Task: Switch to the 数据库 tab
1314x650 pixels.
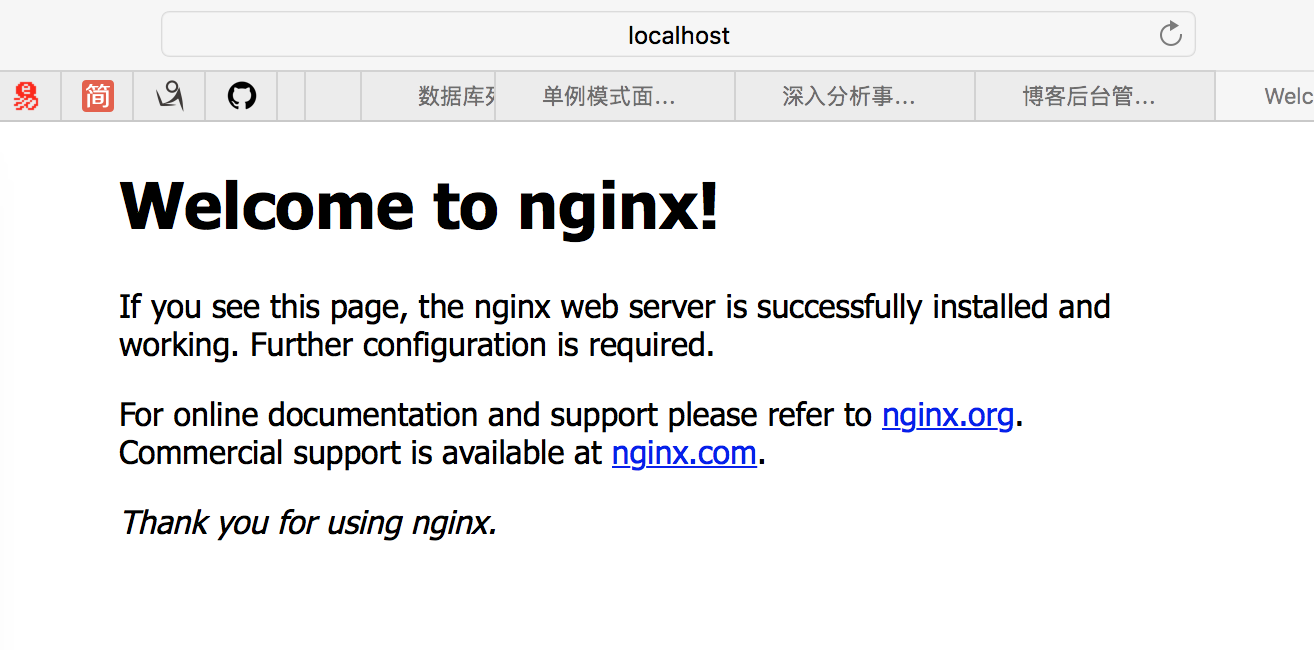Action: pyautogui.click(x=428, y=97)
